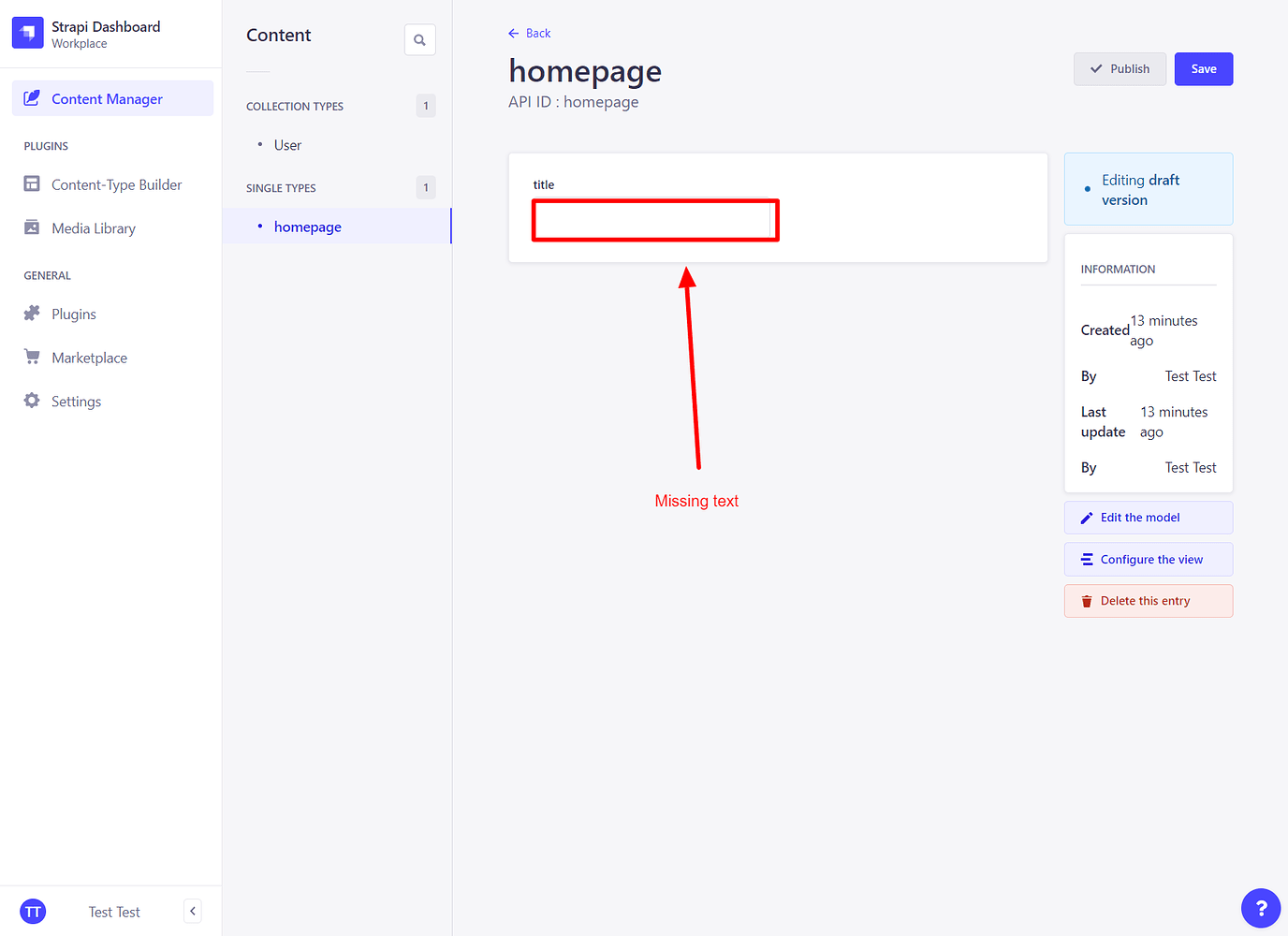Click the Back arrow icon
This screenshot has width=1288, height=936.
pyautogui.click(x=514, y=34)
